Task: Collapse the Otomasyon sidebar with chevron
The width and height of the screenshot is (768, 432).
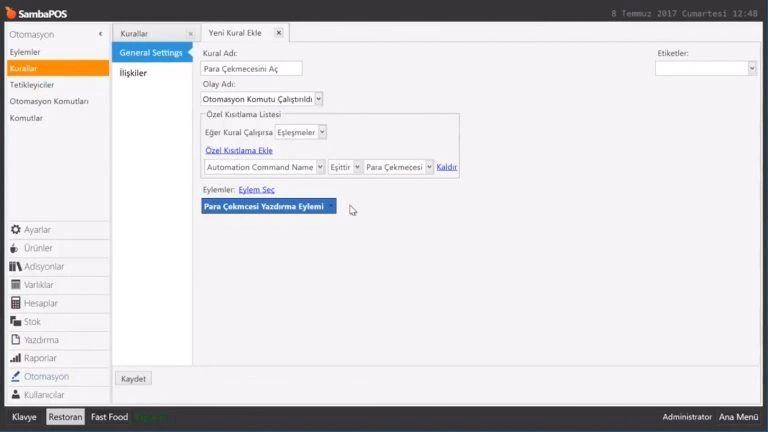Action: (x=100, y=34)
